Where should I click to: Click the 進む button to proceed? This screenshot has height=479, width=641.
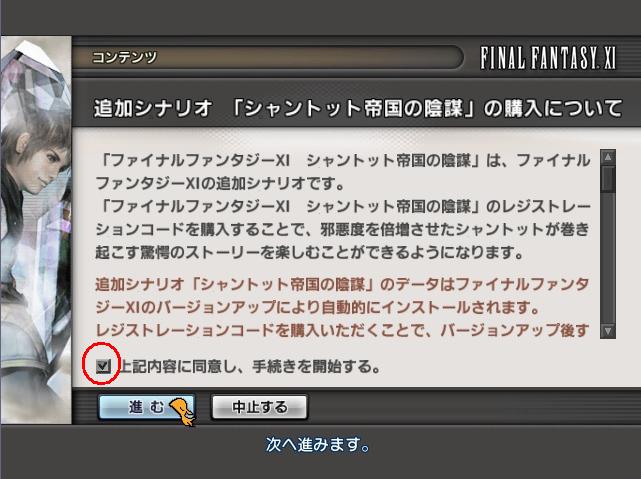tap(146, 407)
